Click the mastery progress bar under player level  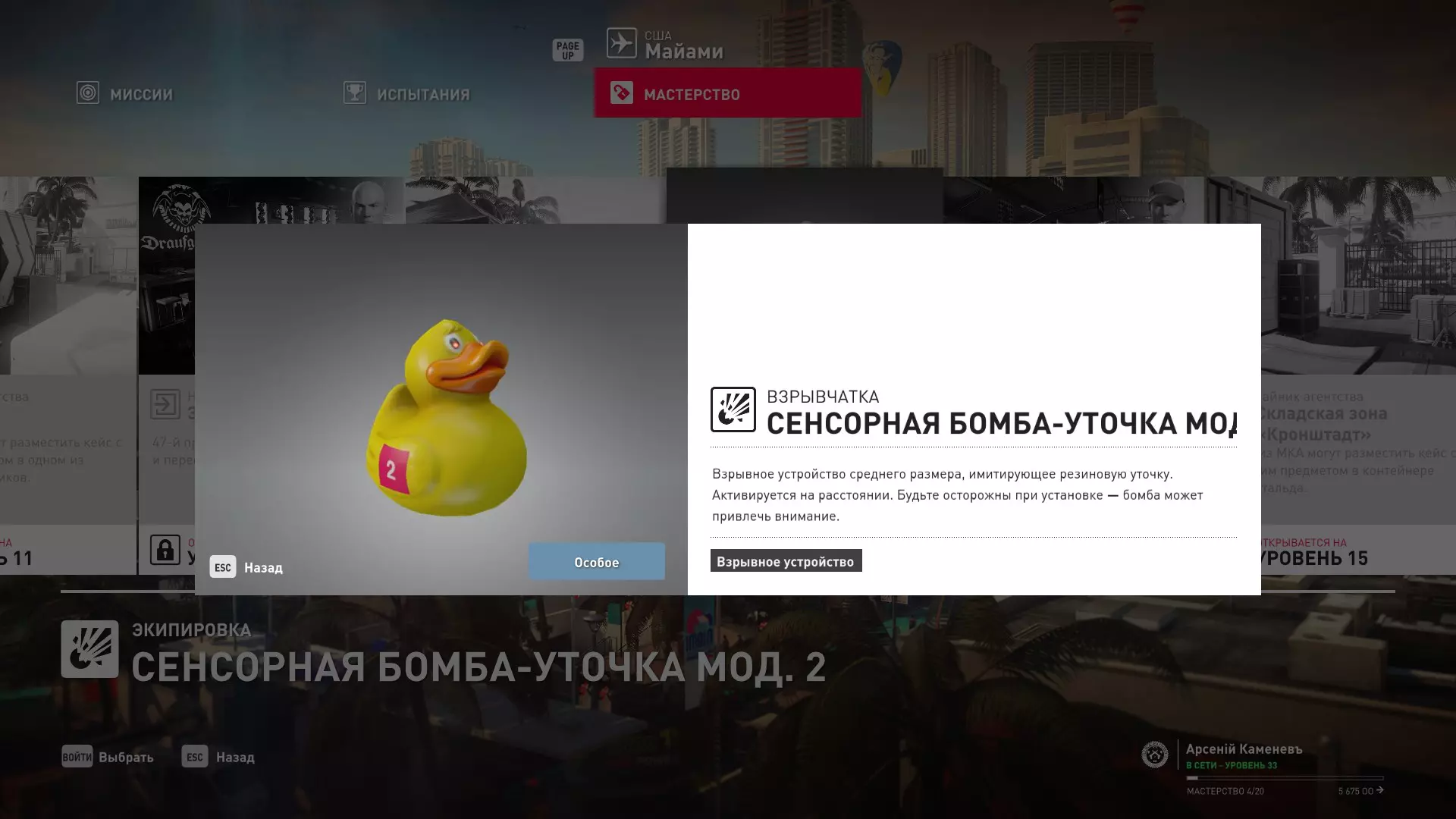(x=1285, y=778)
